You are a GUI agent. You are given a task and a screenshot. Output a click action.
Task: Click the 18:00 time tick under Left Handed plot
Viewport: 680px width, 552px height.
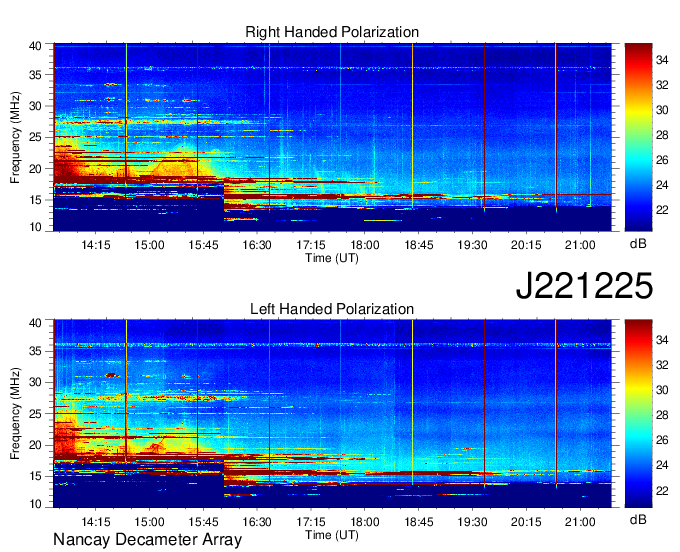click(365, 522)
